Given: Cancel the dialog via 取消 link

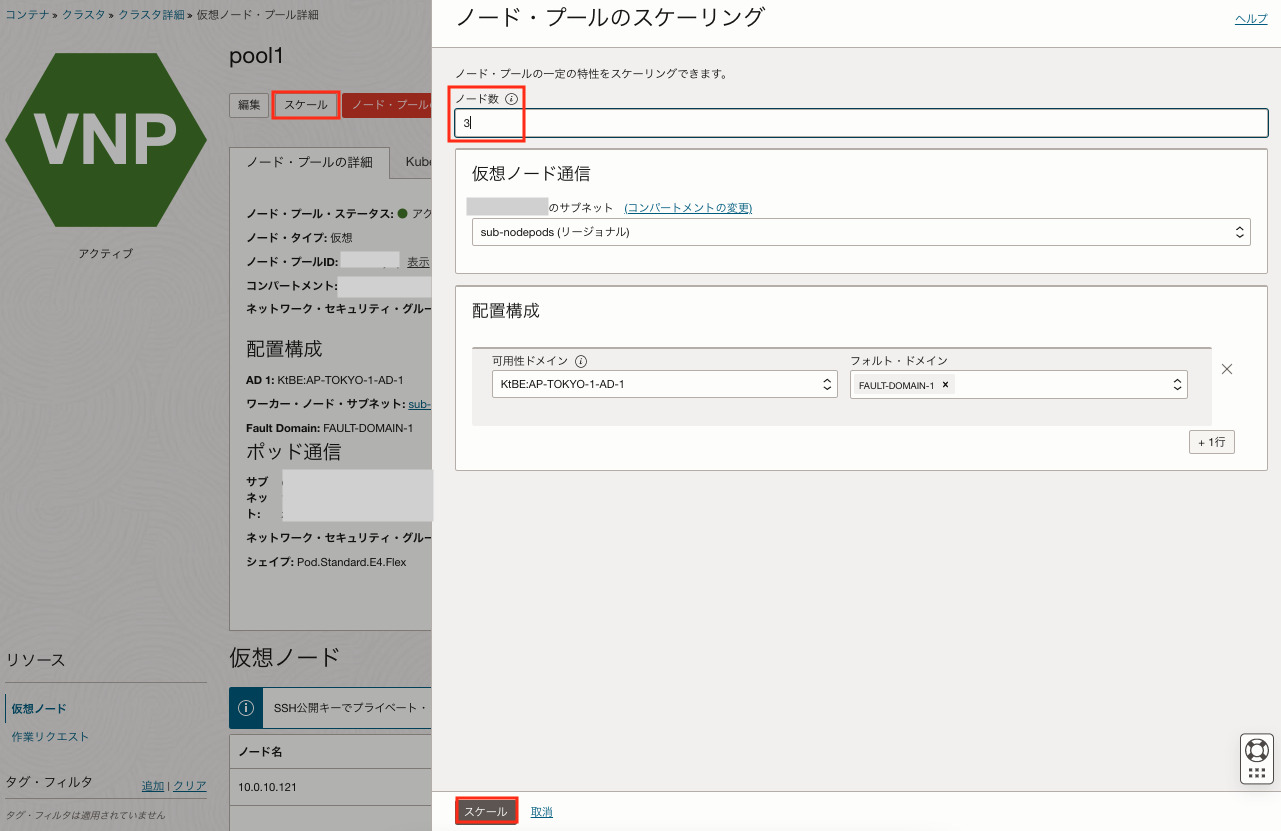Looking at the screenshot, I should pos(541,811).
